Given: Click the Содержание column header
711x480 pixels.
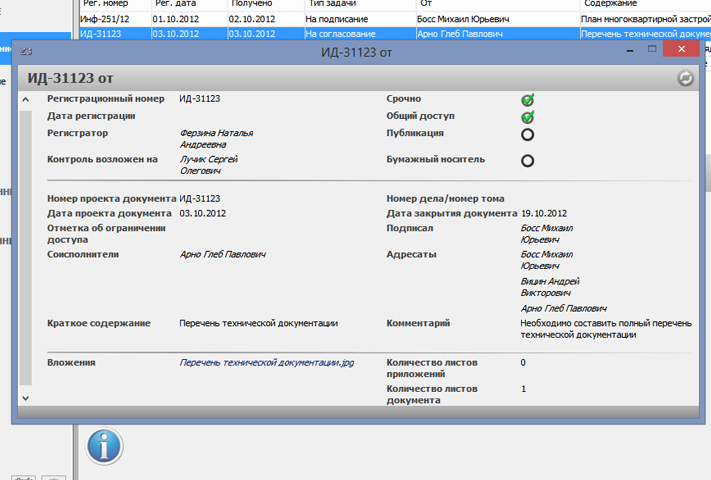Looking at the screenshot, I should tap(610, 4).
